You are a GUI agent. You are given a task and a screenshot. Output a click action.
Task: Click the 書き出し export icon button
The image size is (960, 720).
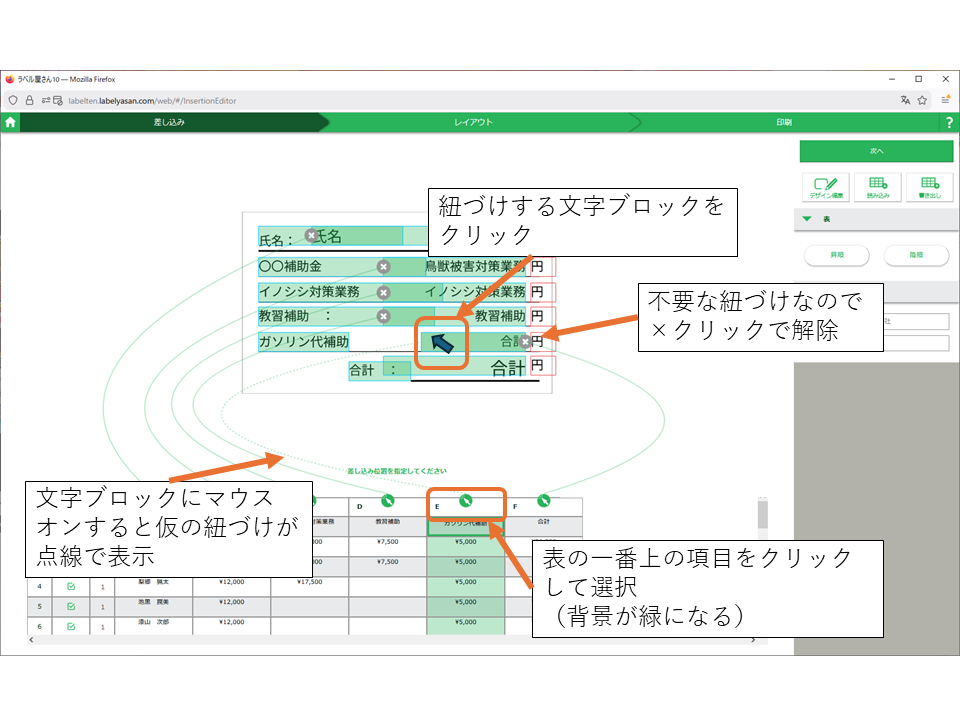[x=929, y=187]
